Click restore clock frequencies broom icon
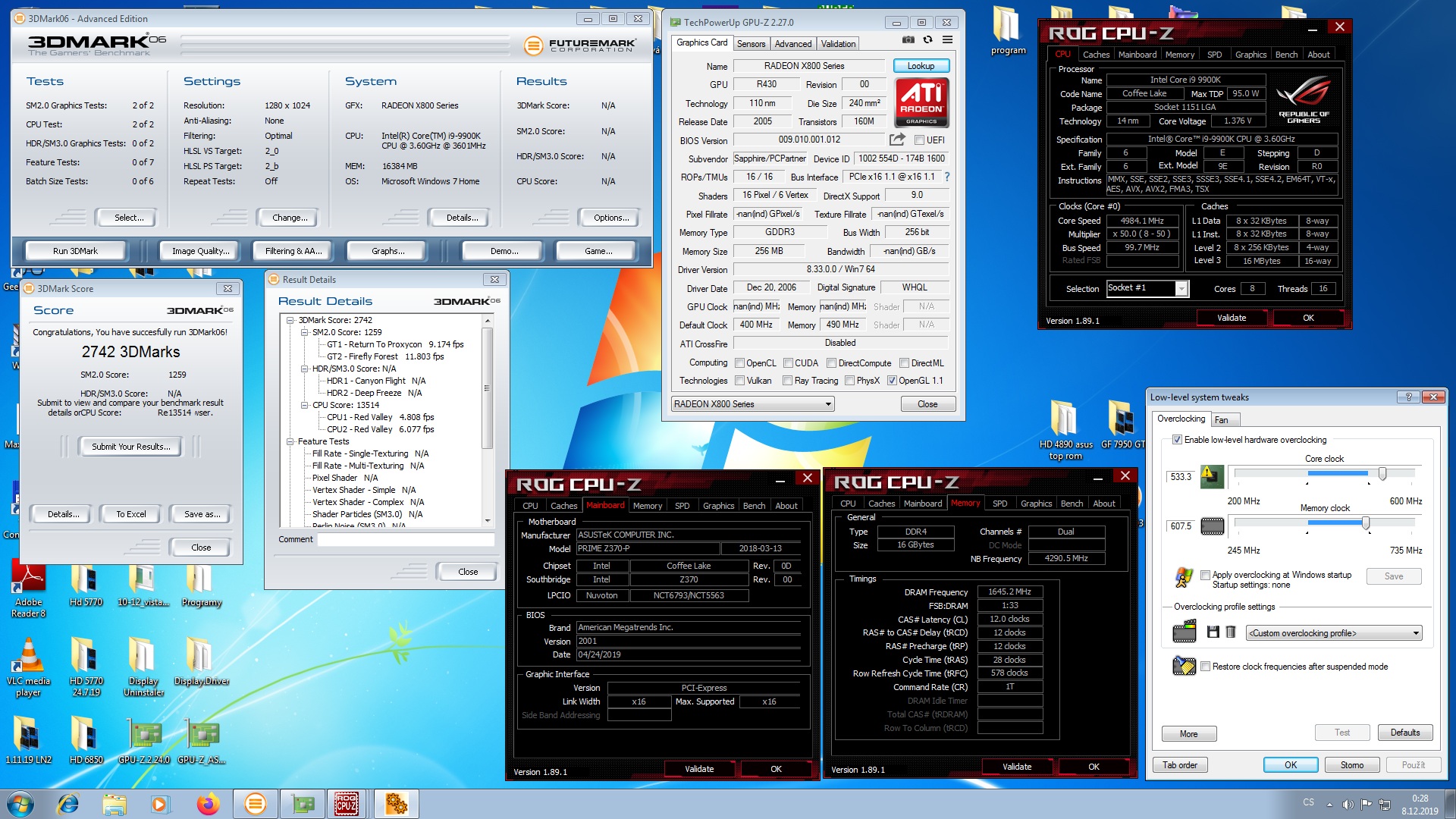Screen dimensions: 1456x819 click(1184, 666)
